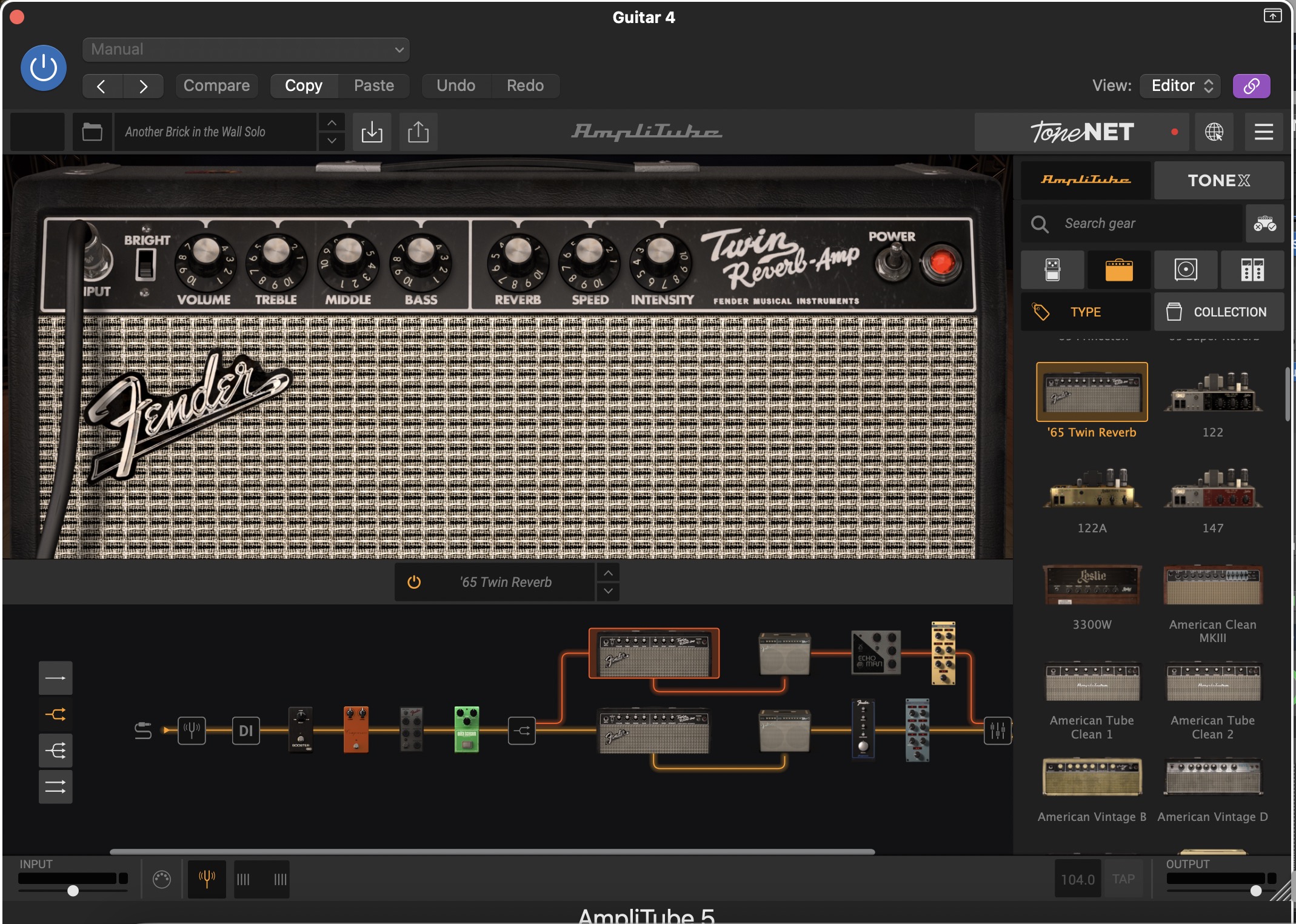The image size is (1296, 924).
Task: Step amp model down with chevron
Action: pyautogui.click(x=608, y=591)
